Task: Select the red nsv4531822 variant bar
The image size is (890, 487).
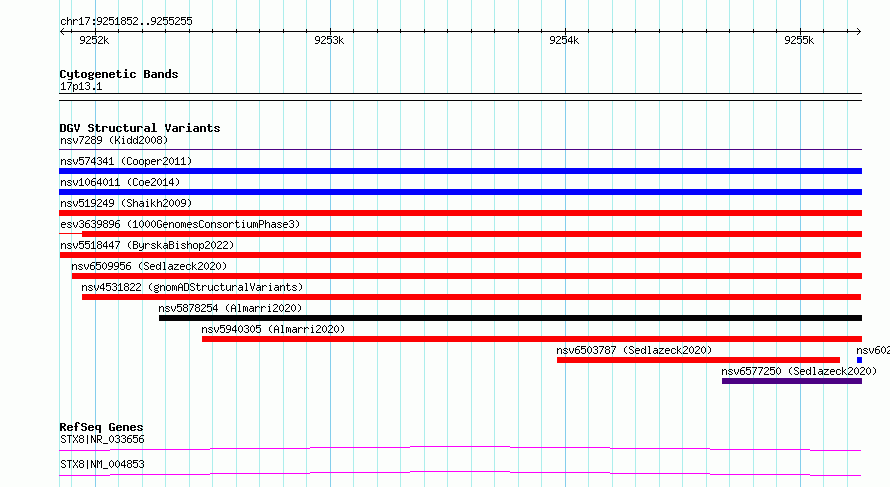Action: pos(471,297)
